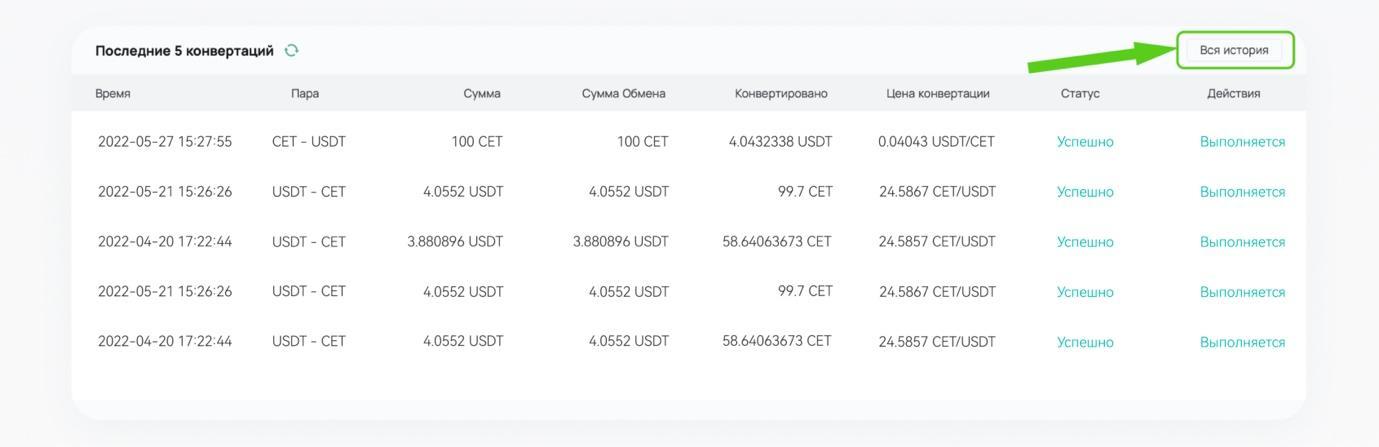Click the CET - USDT pair cell
The image size is (1379, 447).
(309, 142)
